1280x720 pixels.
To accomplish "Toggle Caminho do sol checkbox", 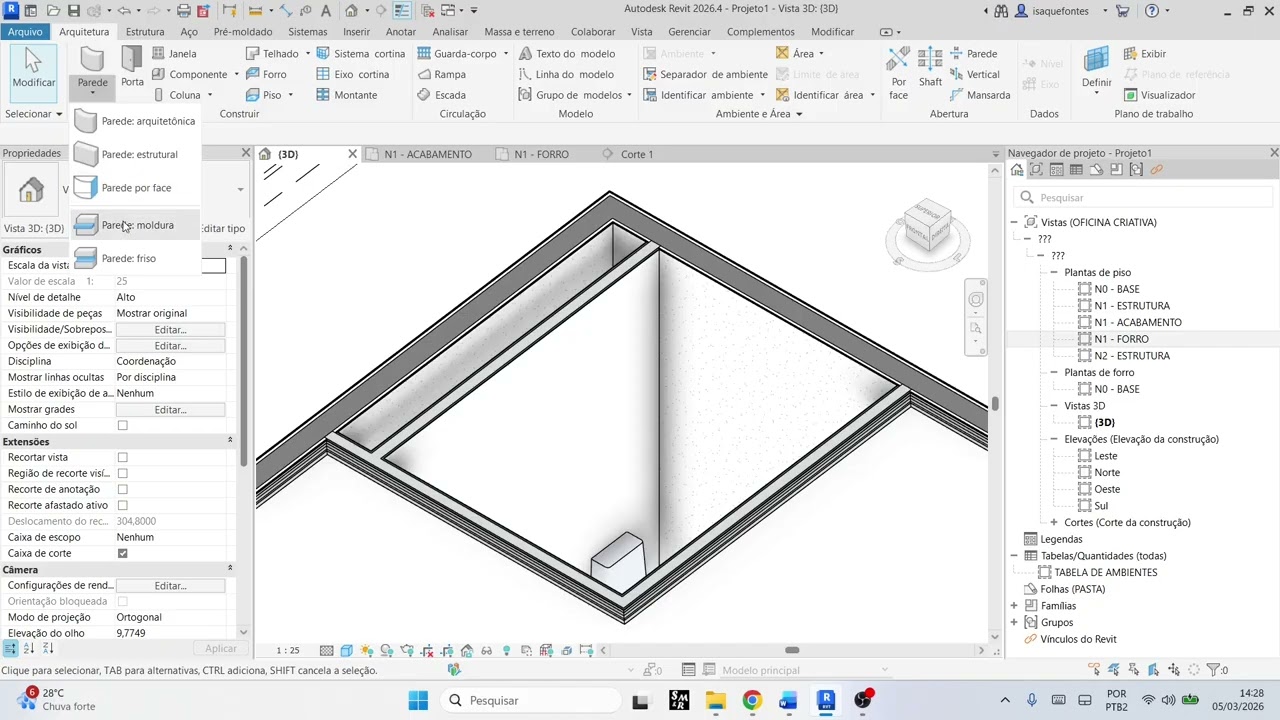I will (x=123, y=425).
